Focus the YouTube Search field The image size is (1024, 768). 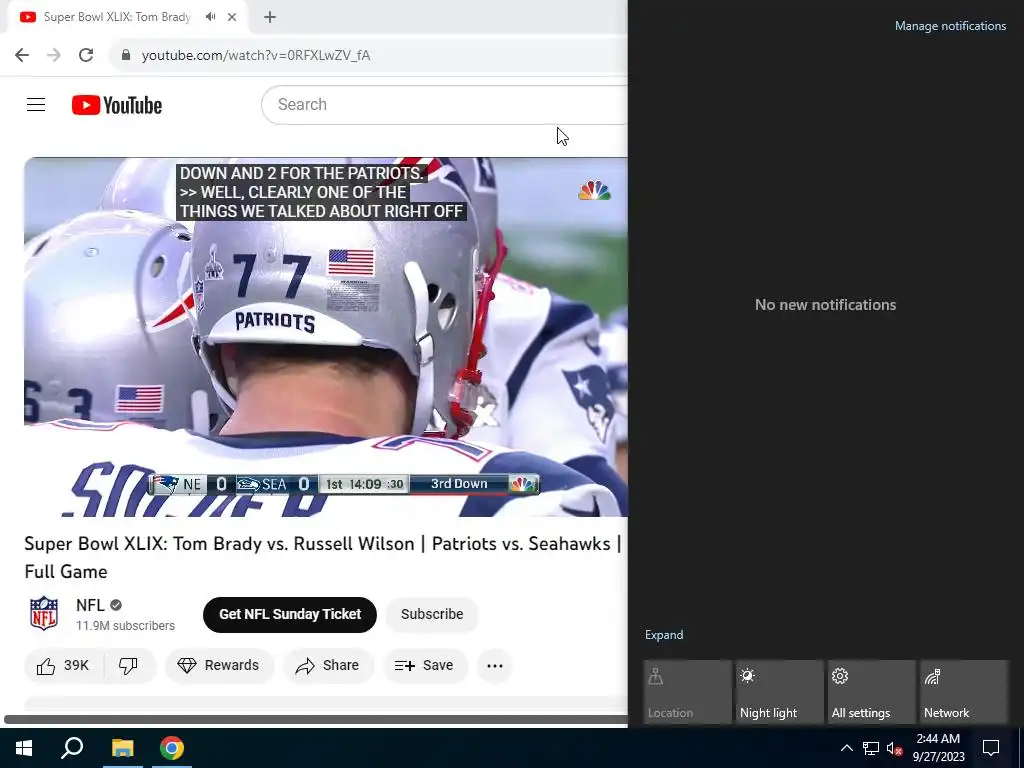444,104
